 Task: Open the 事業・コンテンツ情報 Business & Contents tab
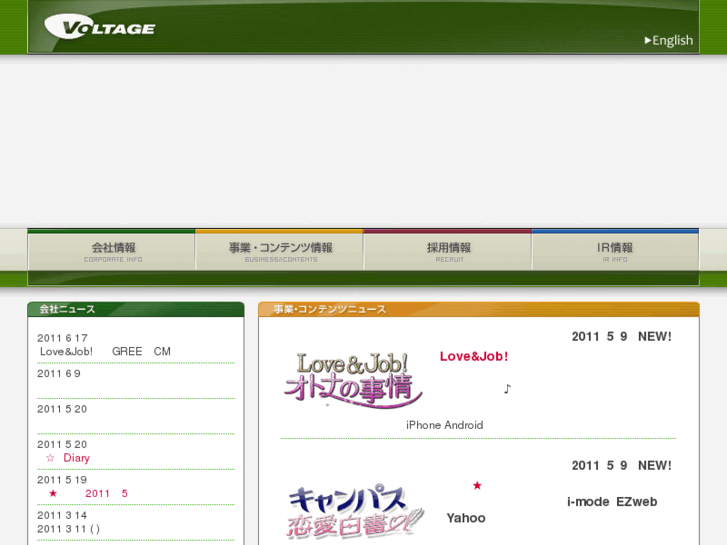pyautogui.click(x=280, y=251)
